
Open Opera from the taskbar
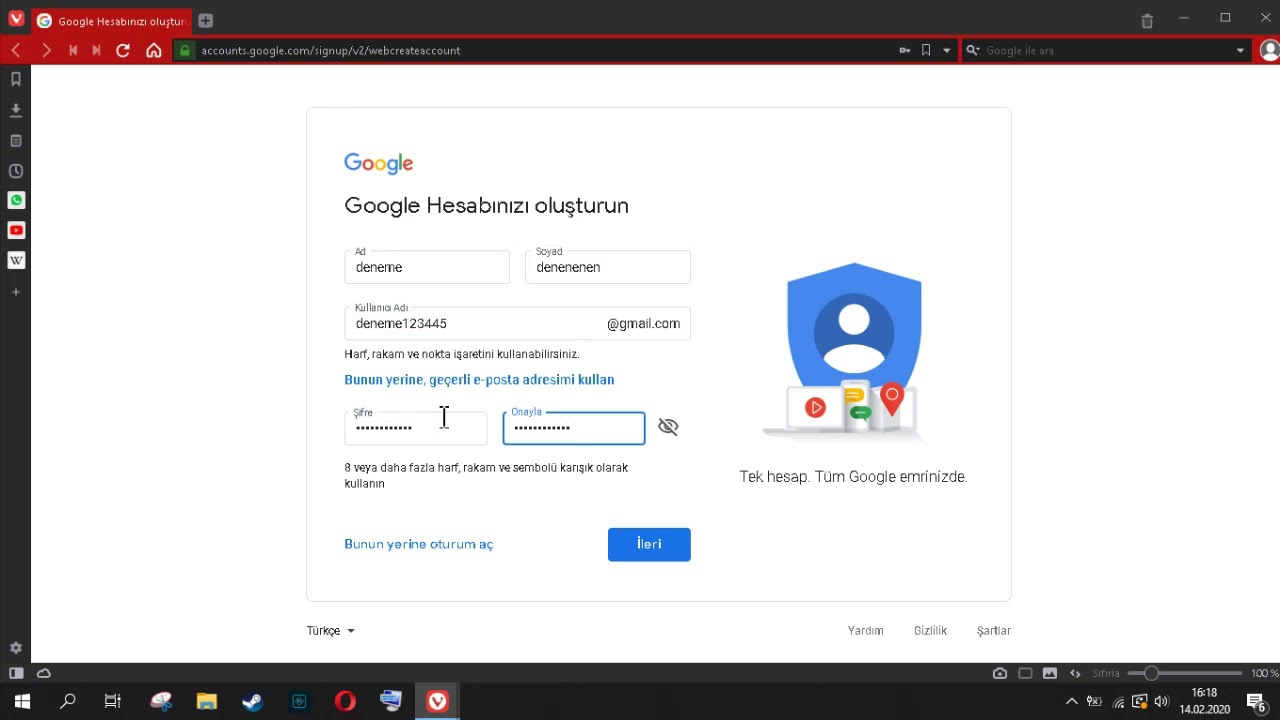coord(345,701)
